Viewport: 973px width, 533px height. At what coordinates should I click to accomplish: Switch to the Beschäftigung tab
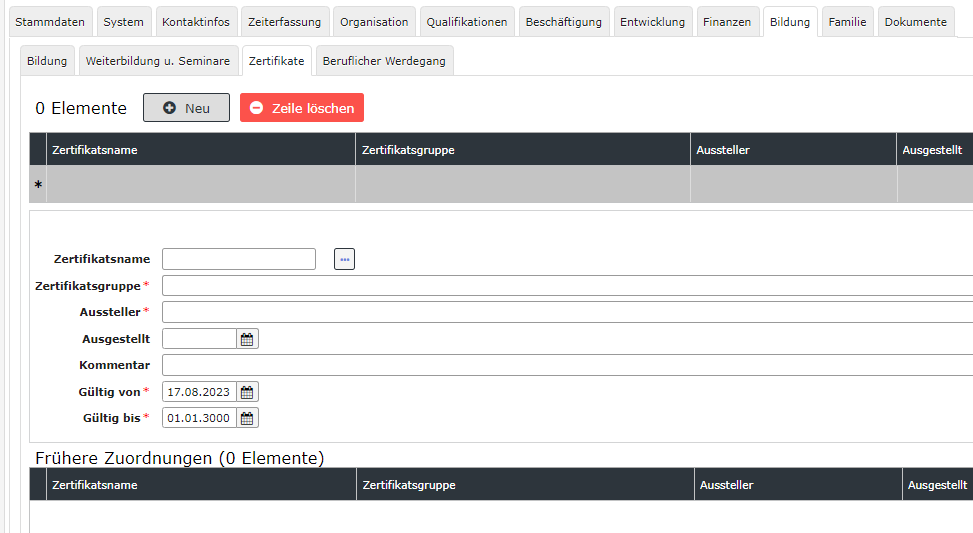(563, 22)
